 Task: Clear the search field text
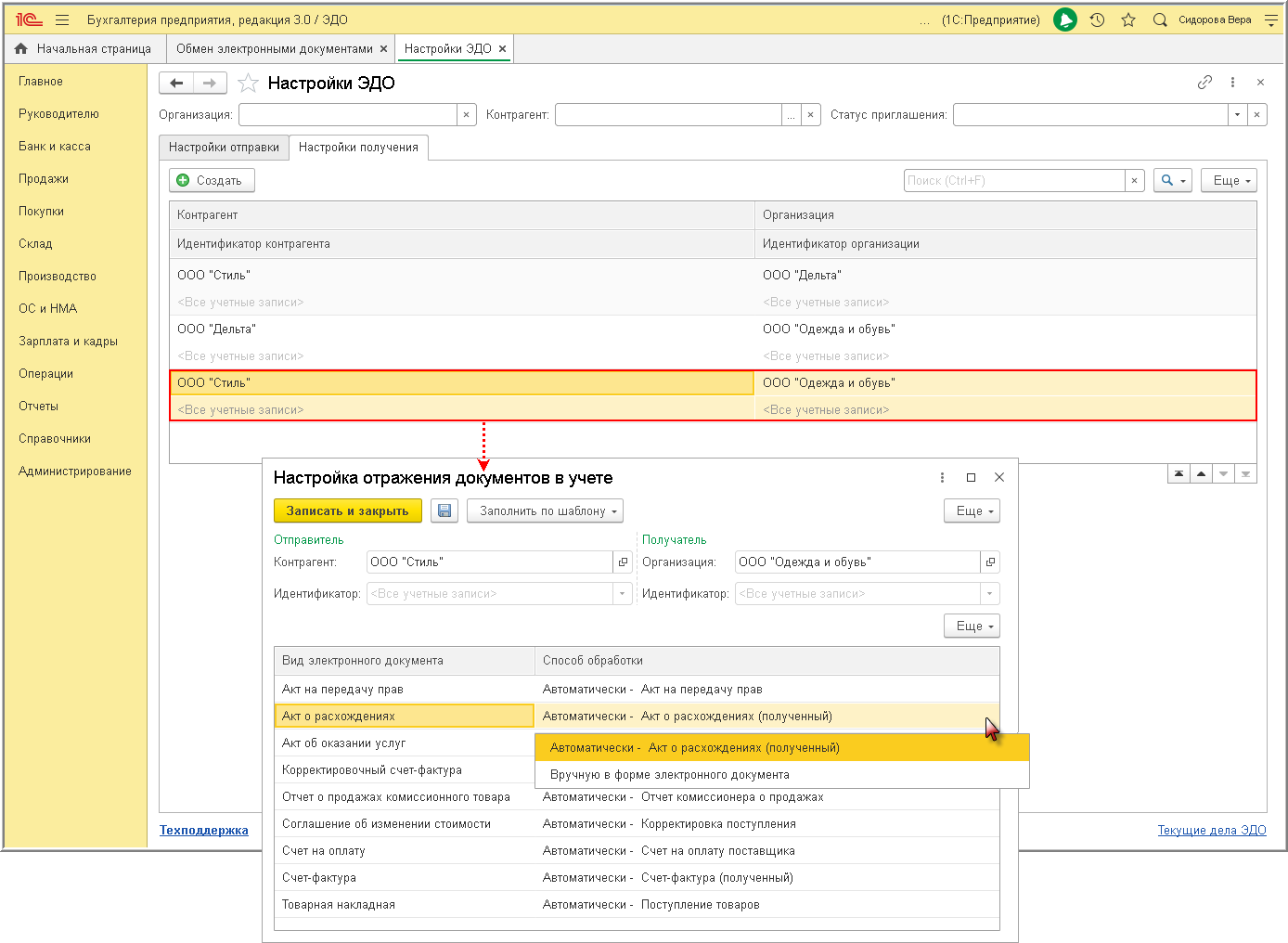coord(1134,181)
